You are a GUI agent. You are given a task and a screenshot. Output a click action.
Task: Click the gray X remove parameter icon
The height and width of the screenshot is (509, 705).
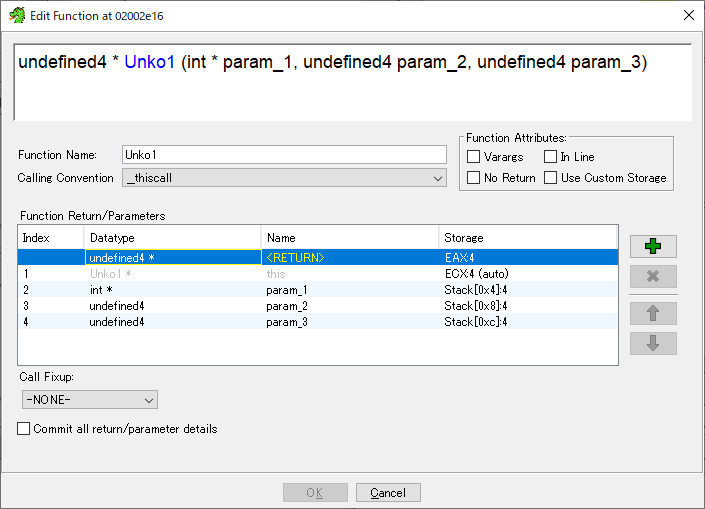click(x=653, y=276)
